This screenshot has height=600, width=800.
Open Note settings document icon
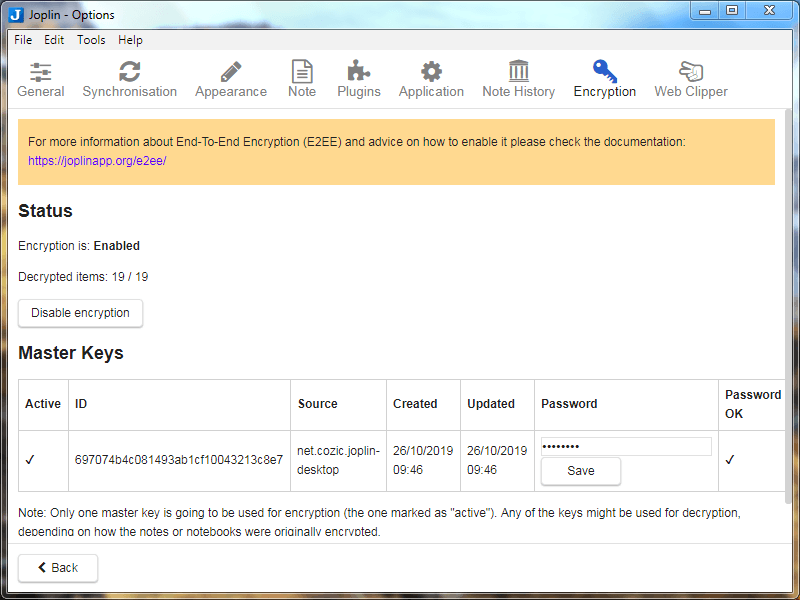pos(302,71)
